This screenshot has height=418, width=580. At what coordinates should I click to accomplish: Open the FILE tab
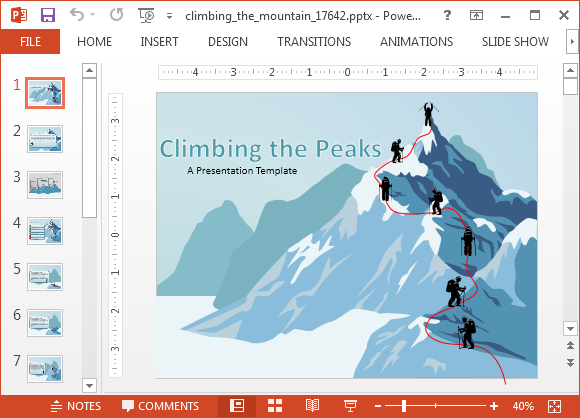[x=30, y=41]
